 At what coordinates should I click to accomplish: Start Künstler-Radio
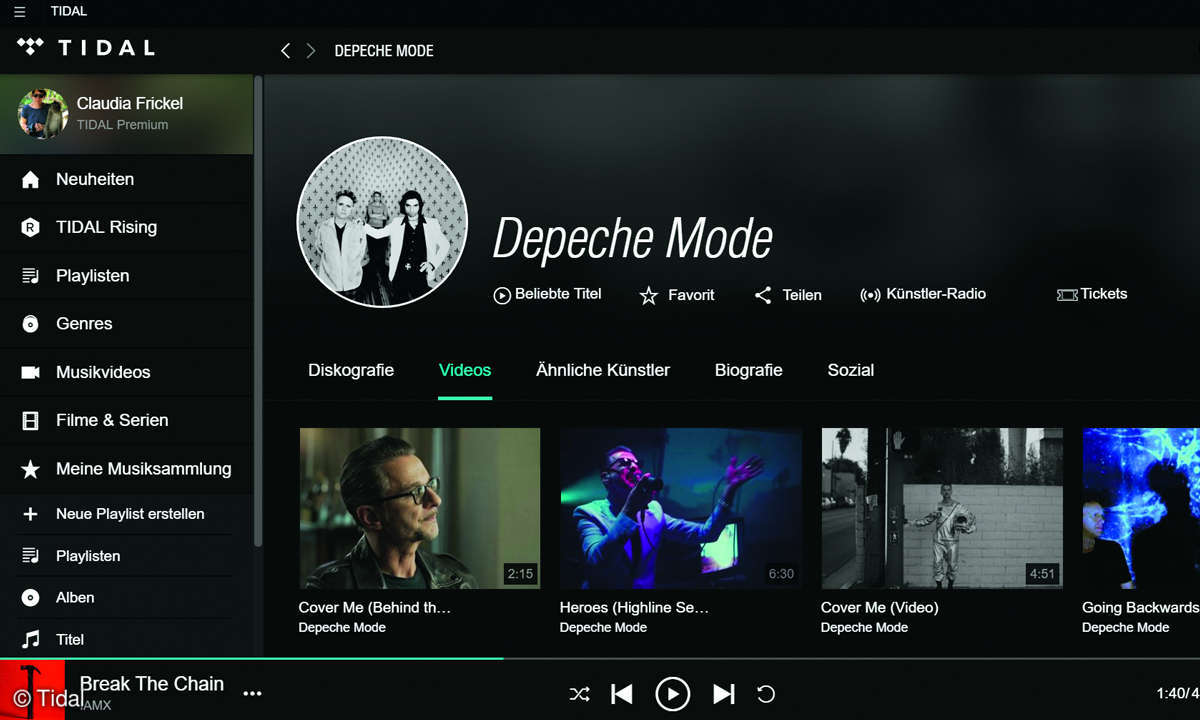click(x=923, y=294)
